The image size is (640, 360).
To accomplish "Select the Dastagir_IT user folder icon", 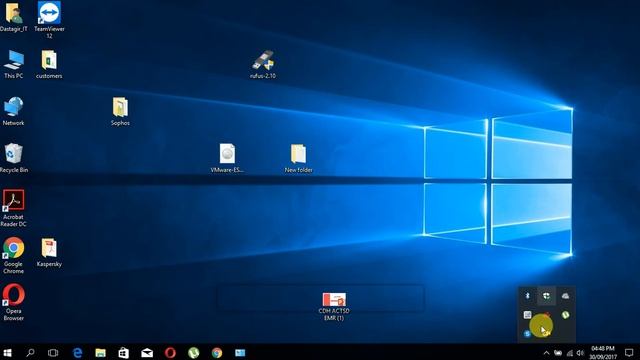I will [13, 17].
